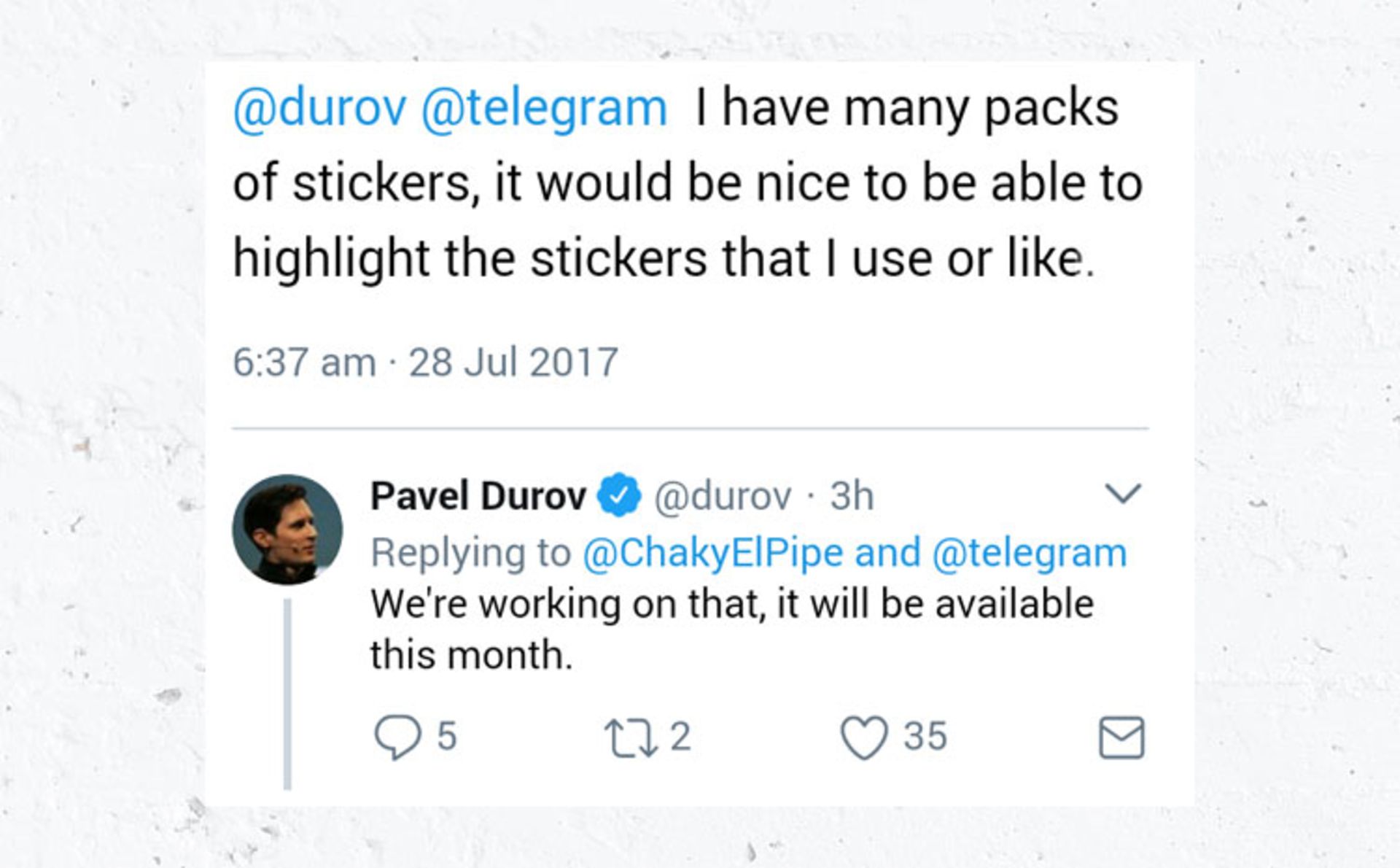View the 35 likes count

point(925,736)
